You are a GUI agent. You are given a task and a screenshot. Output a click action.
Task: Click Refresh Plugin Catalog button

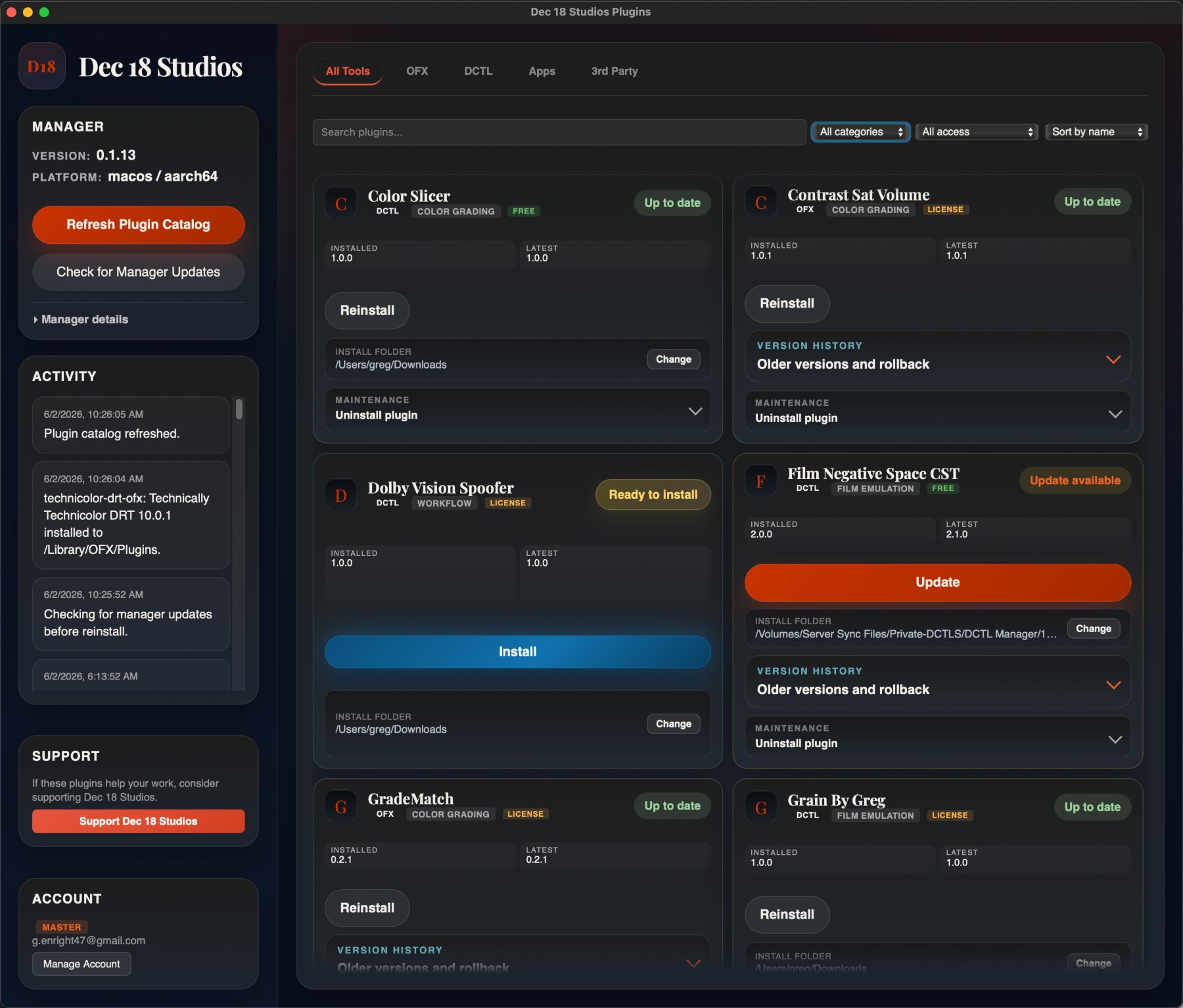tap(138, 225)
